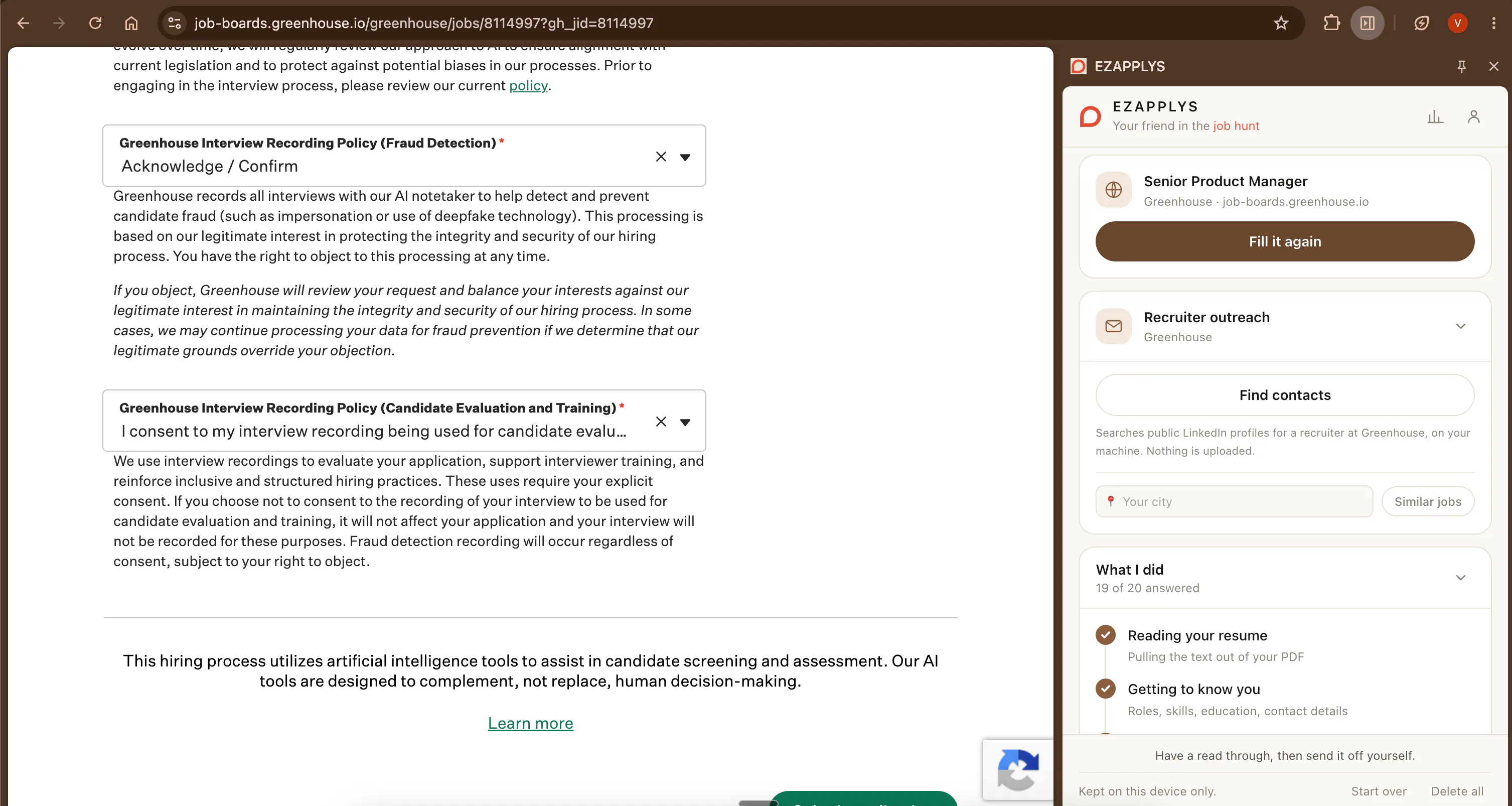Image resolution: width=1512 pixels, height=806 pixels.
Task: Open the interview policy link
Action: tap(528, 86)
